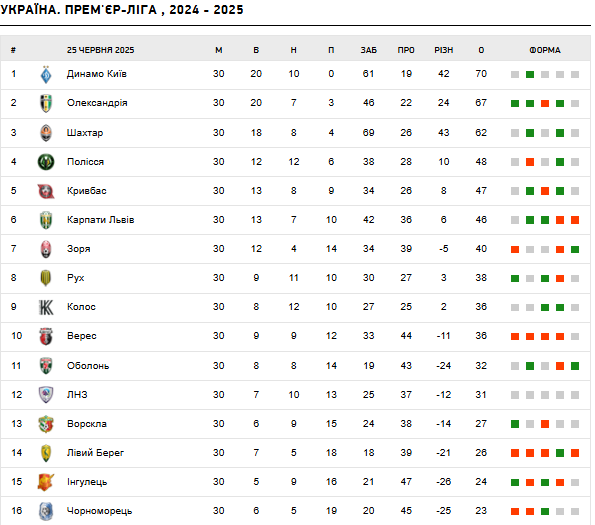Open the Карпати Львів team page
Viewport: 595px width, 525px height.
coord(101,220)
